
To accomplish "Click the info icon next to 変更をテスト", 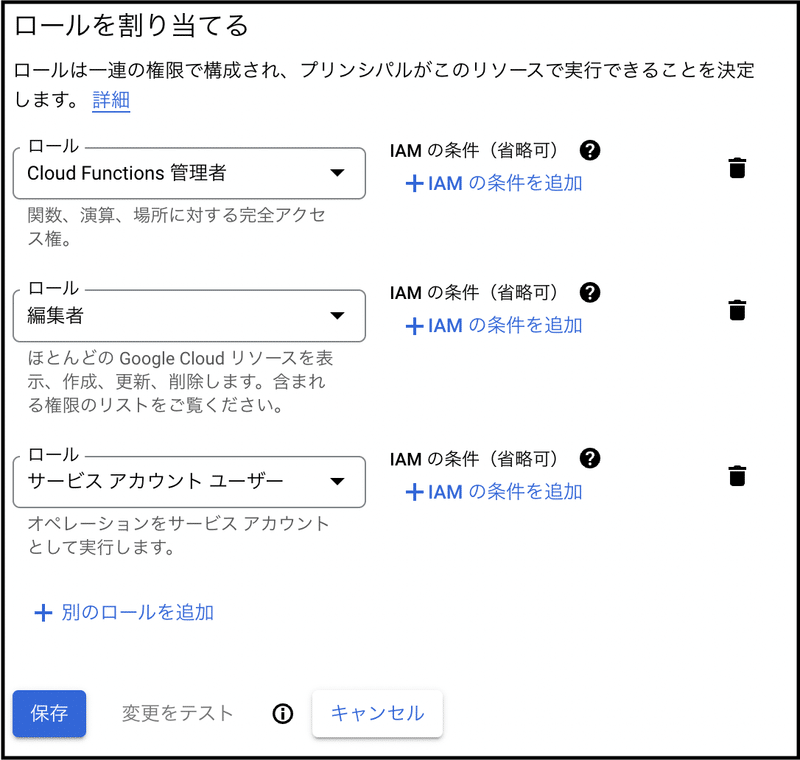I will [x=283, y=714].
